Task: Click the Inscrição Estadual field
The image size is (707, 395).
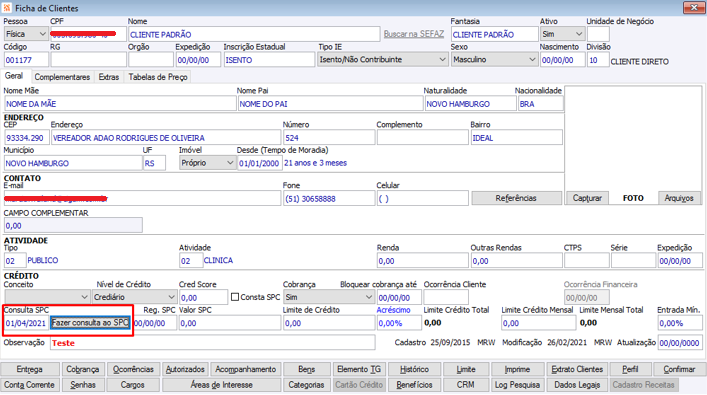Action: pyautogui.click(x=269, y=60)
